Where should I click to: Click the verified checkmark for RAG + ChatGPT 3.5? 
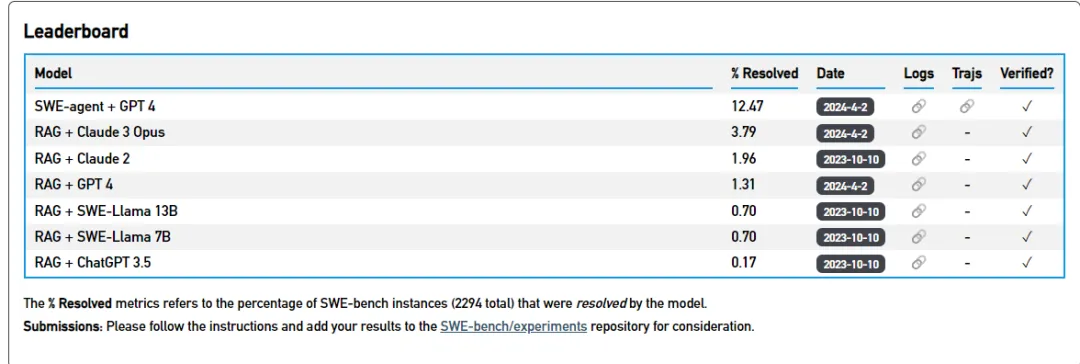pos(1027,263)
